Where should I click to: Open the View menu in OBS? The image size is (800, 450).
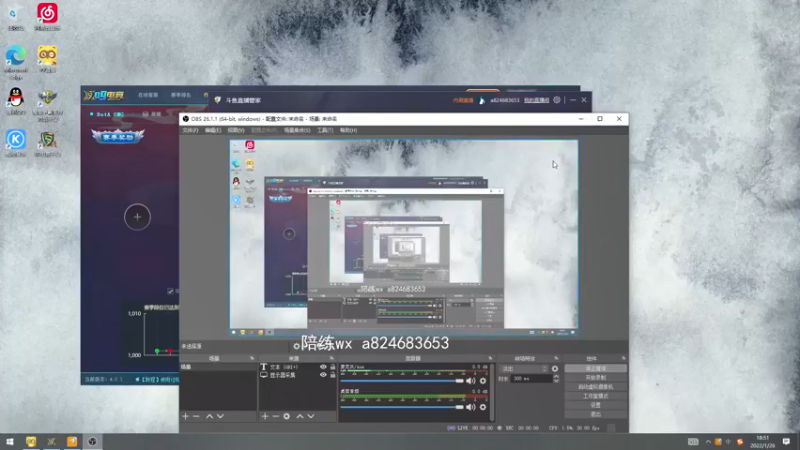tap(236, 131)
